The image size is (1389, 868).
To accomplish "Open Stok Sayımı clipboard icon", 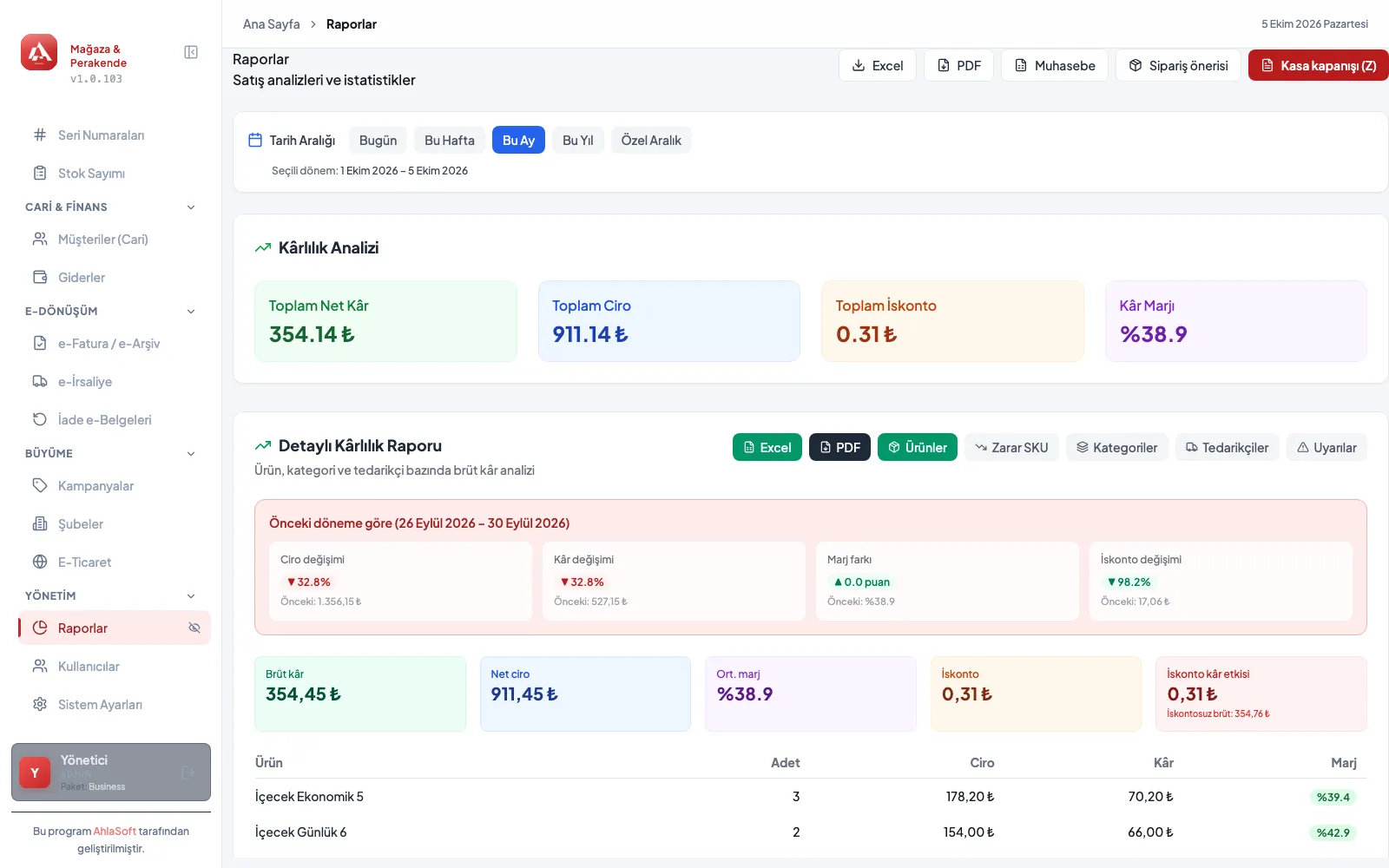I will (40, 173).
